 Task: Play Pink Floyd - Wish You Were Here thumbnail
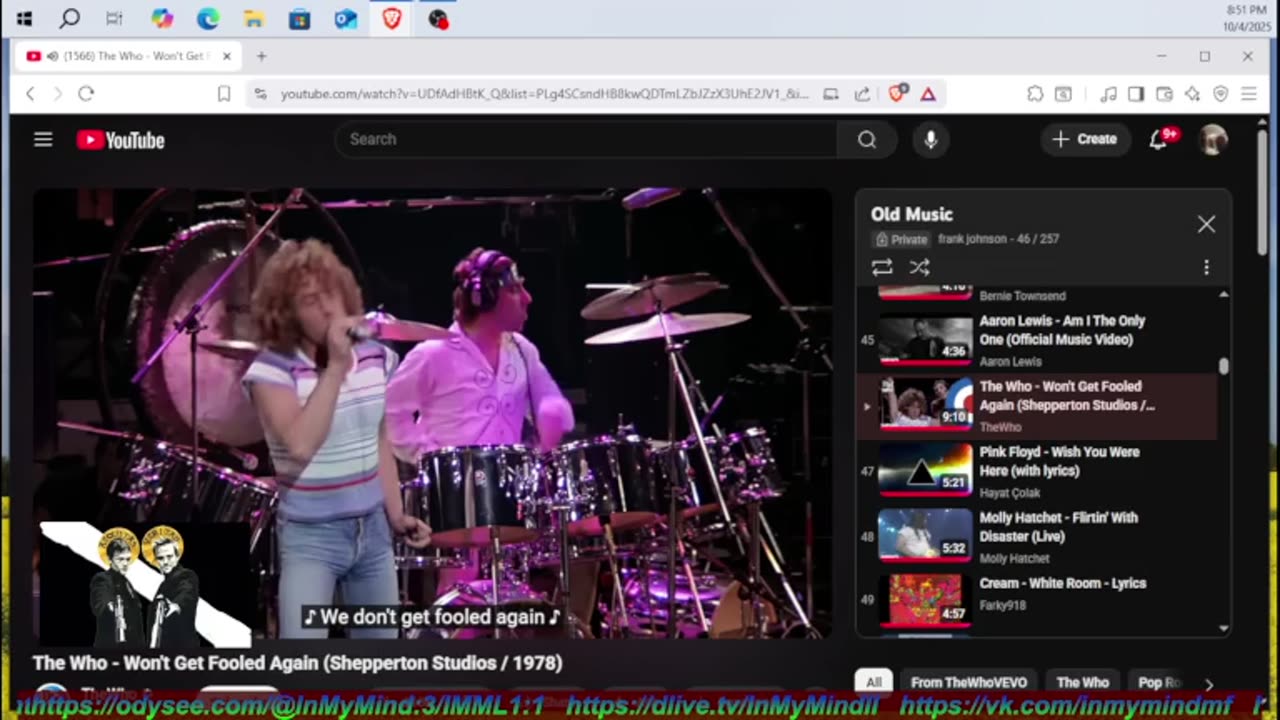pos(925,471)
